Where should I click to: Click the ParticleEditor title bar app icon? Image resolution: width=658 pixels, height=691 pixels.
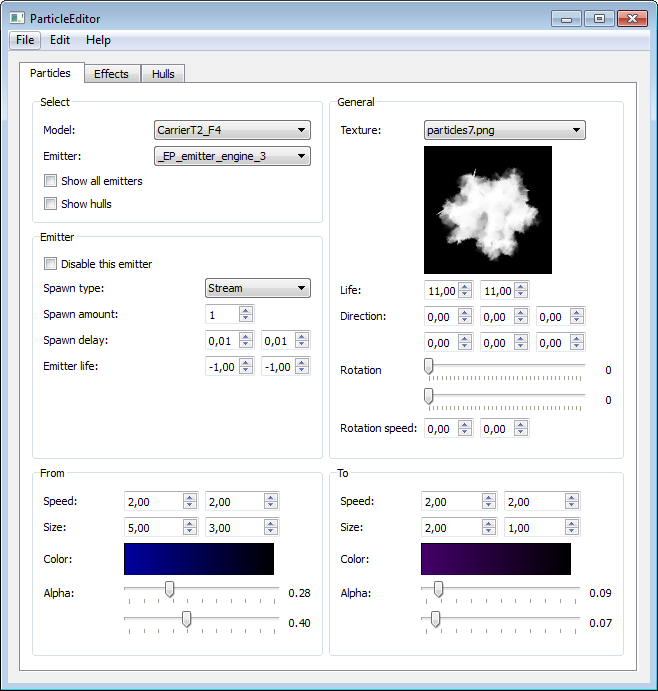point(17,18)
